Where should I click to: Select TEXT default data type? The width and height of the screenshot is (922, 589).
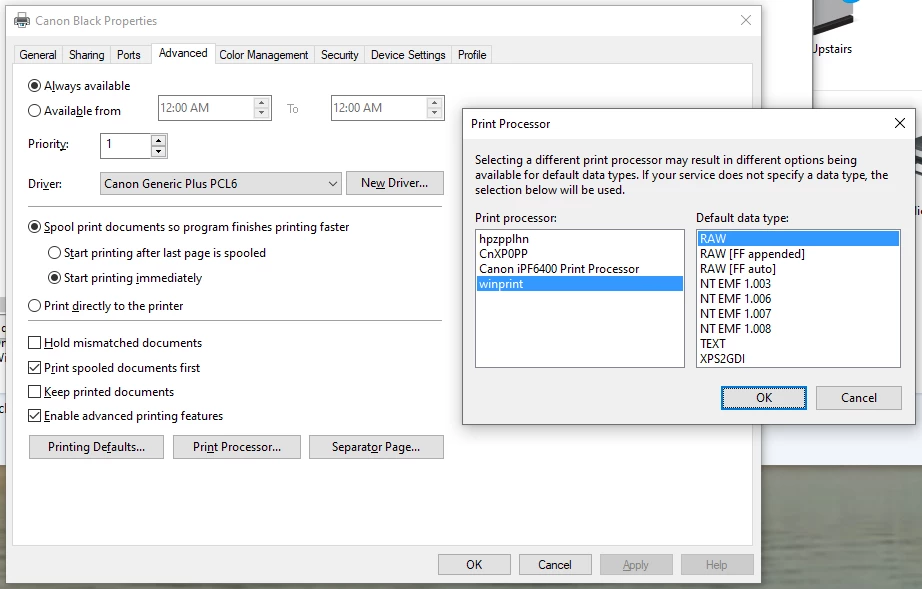(x=798, y=343)
